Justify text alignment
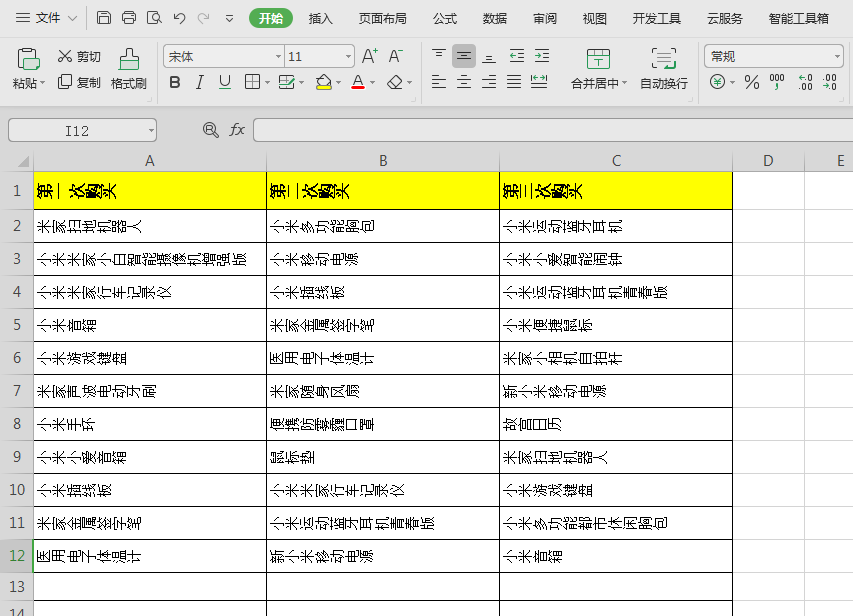This screenshot has width=853, height=616. click(514, 82)
